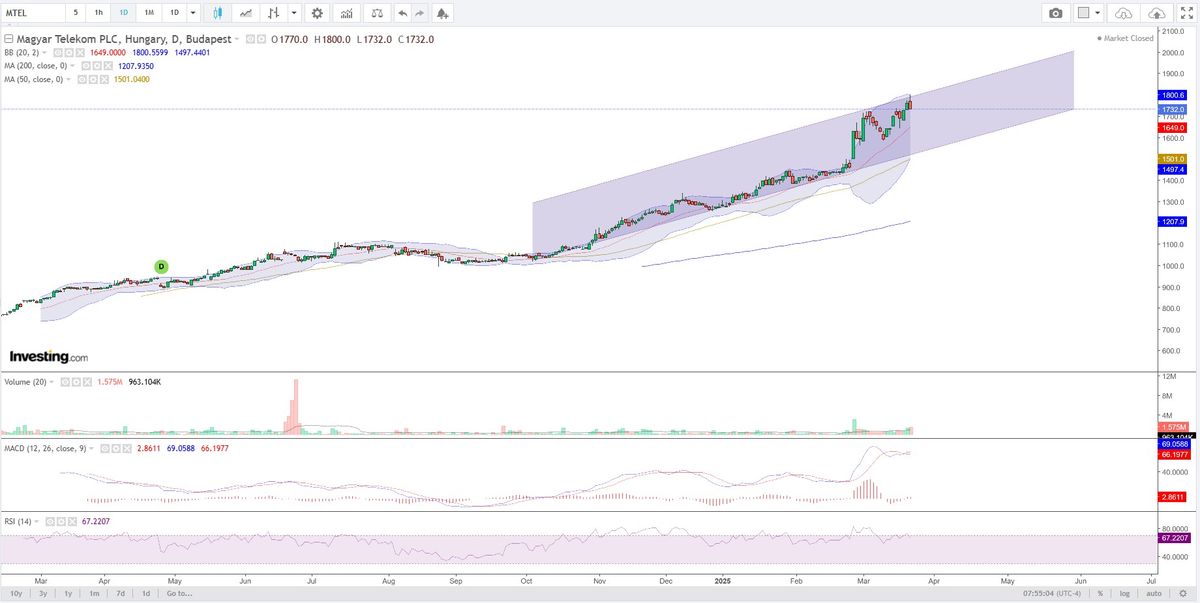
Task: Open settings for Volume (20) indicator
Action: click(76, 382)
